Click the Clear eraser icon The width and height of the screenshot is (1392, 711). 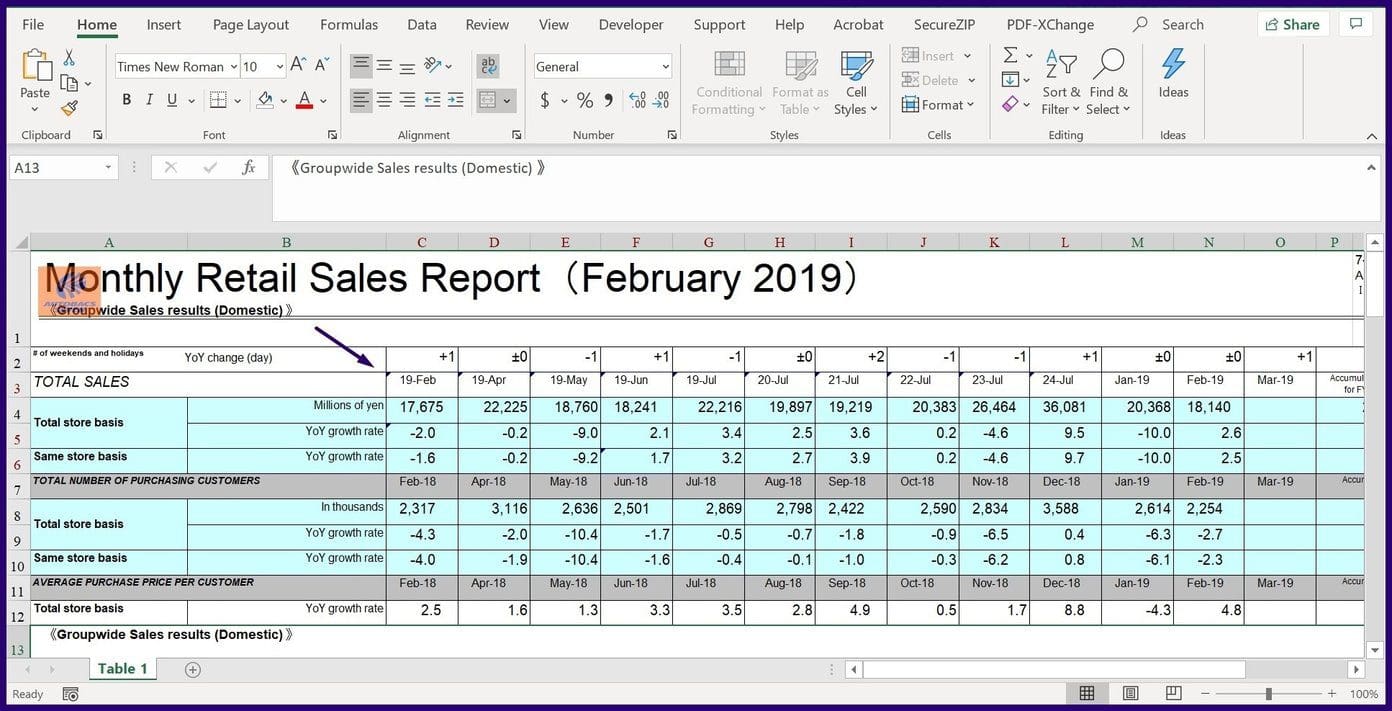click(x=1011, y=103)
